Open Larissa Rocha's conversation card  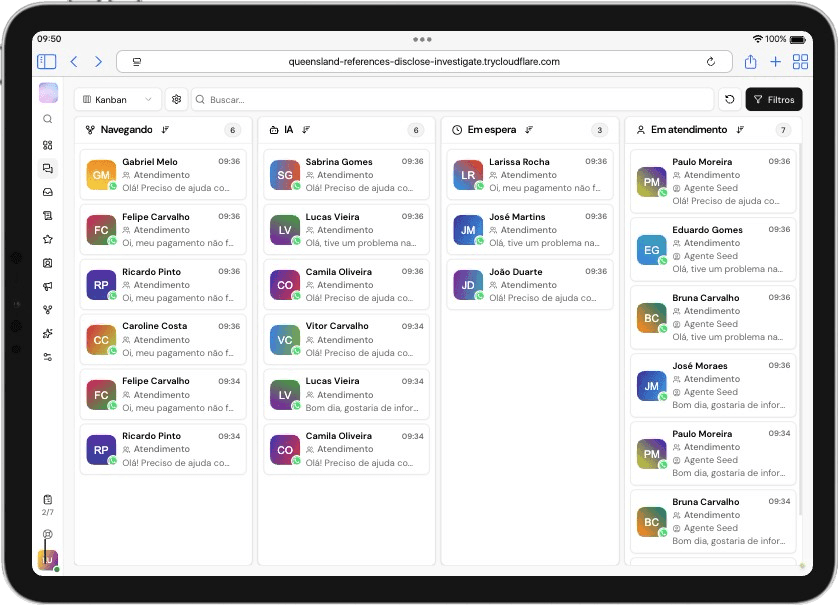point(529,174)
